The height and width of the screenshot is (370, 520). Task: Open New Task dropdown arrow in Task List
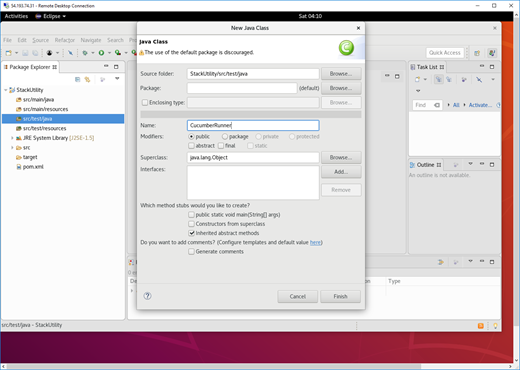pos(425,79)
